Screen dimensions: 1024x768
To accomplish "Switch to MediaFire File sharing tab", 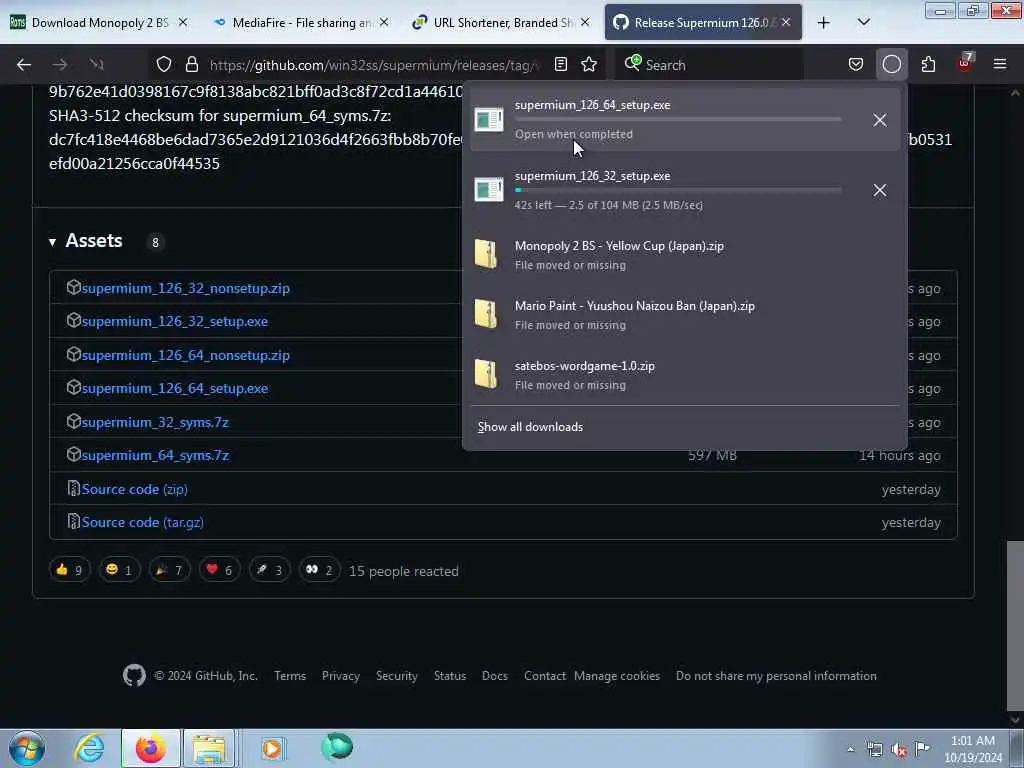I will (300, 23).
